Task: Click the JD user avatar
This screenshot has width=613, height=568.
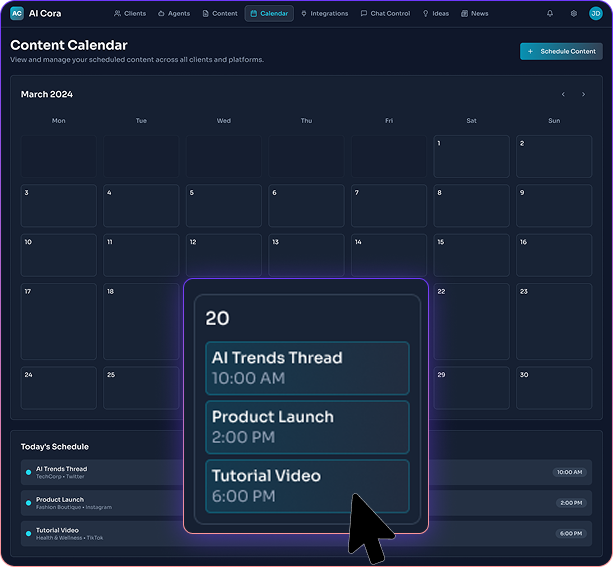Action: pyautogui.click(x=595, y=14)
